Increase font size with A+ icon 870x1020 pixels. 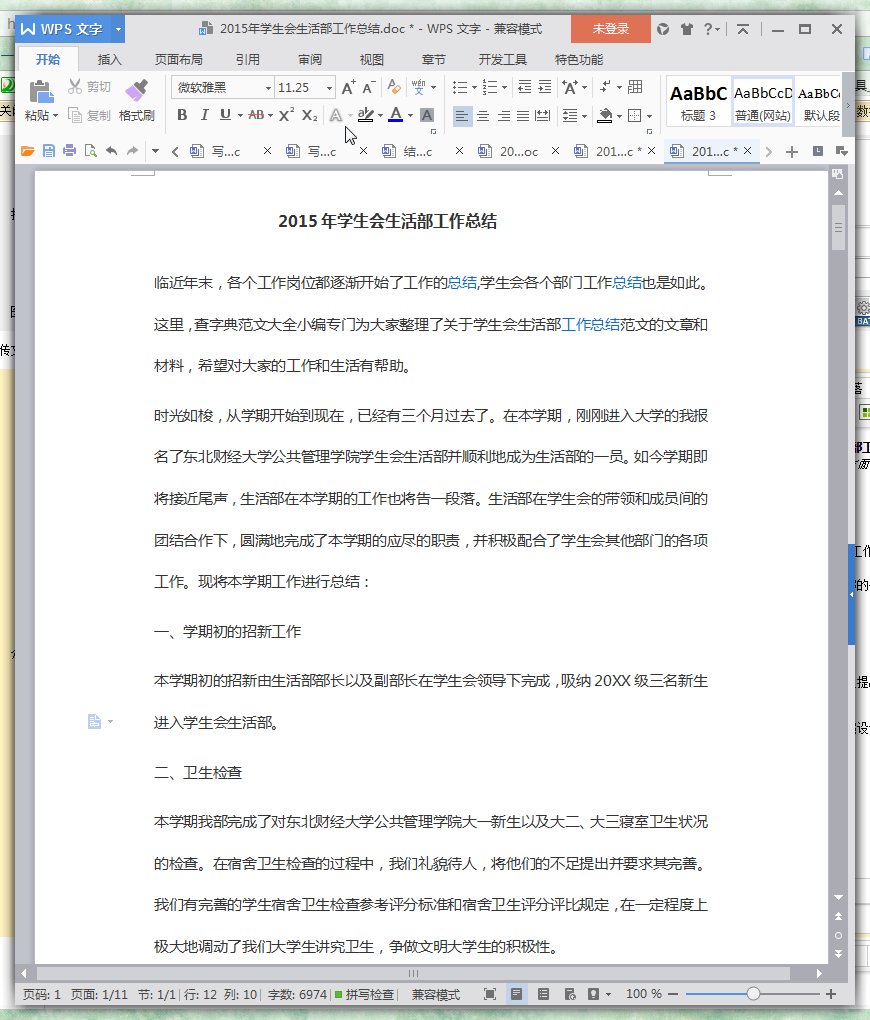349,88
